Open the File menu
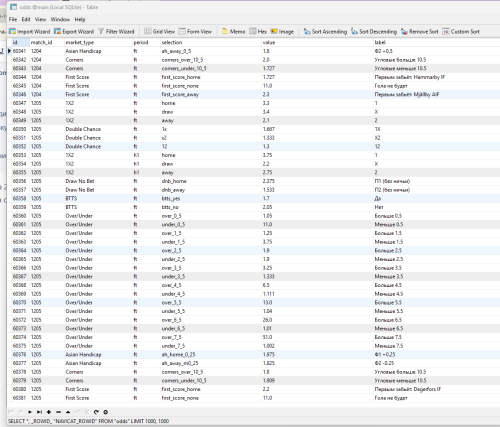 click(x=13, y=19)
